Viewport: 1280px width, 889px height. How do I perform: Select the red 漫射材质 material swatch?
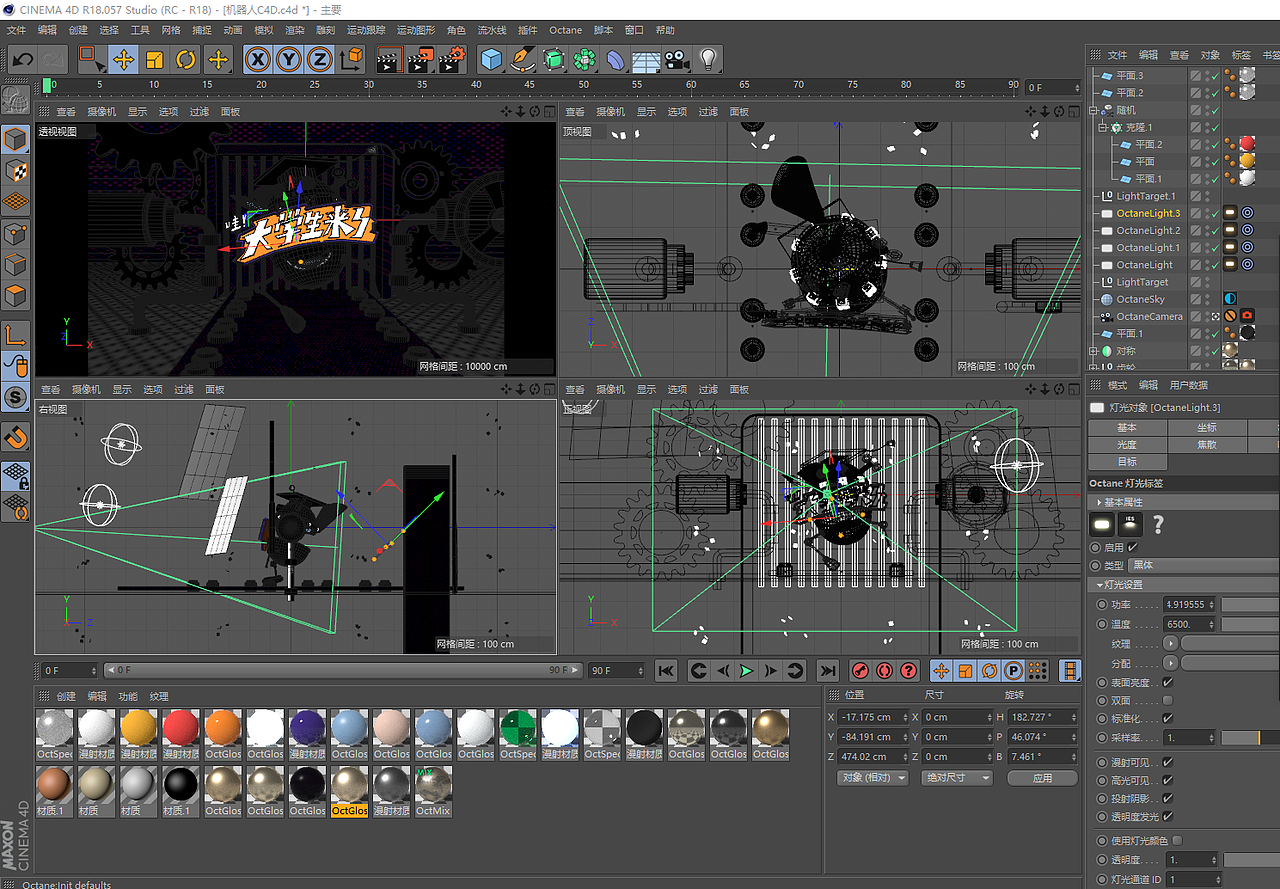pyautogui.click(x=181, y=734)
